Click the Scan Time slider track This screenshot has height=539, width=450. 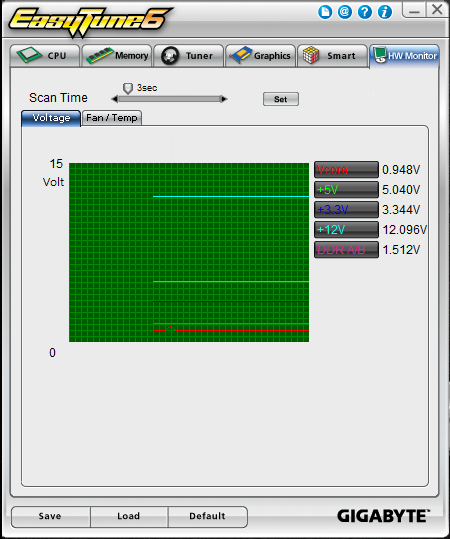(169, 99)
